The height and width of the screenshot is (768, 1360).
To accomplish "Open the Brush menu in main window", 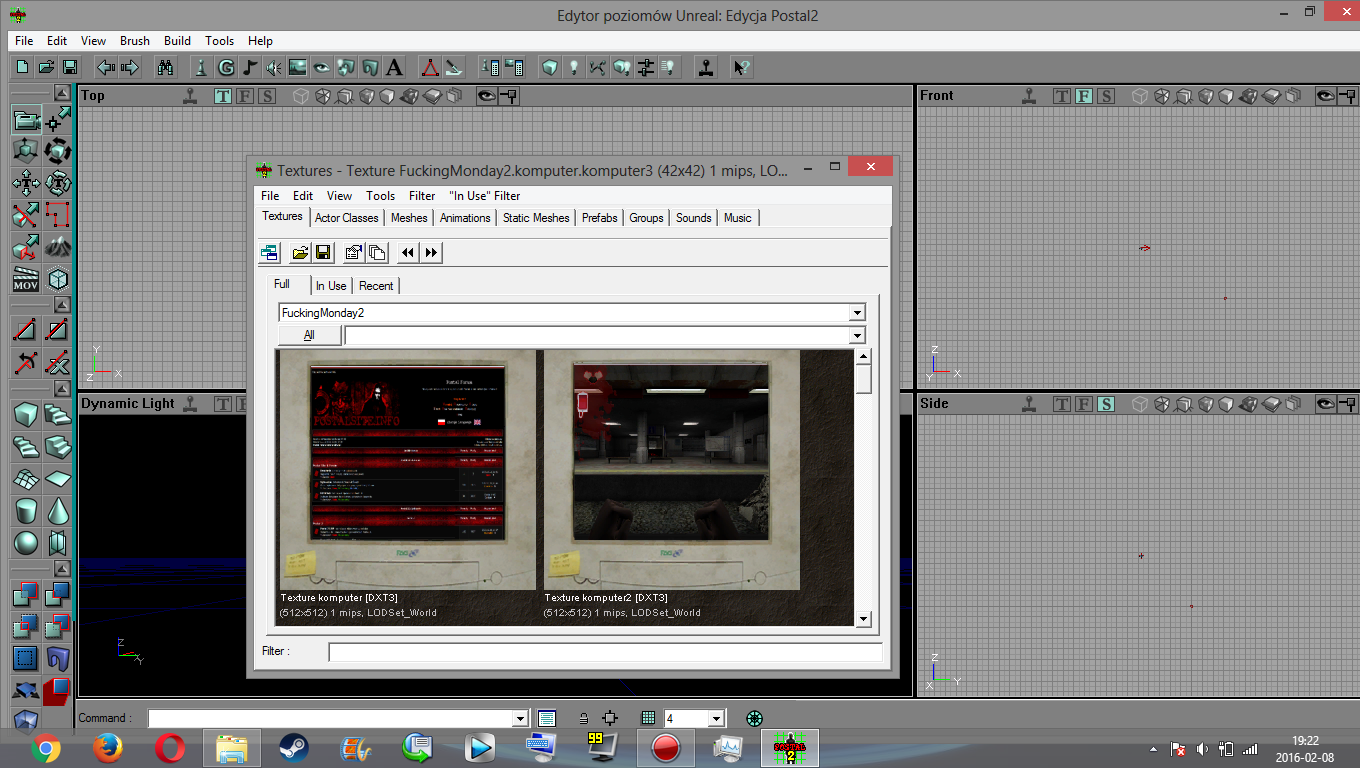I will [135, 41].
